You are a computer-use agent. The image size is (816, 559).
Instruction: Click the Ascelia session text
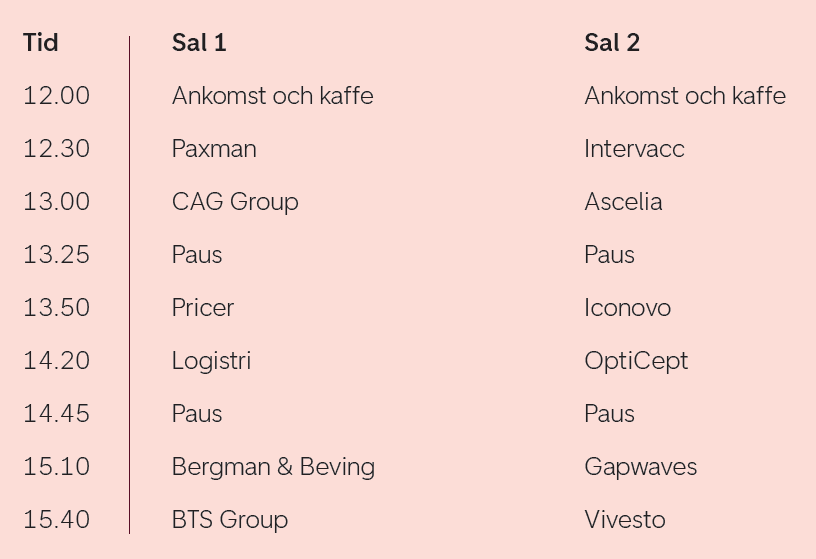pyautogui.click(x=623, y=202)
